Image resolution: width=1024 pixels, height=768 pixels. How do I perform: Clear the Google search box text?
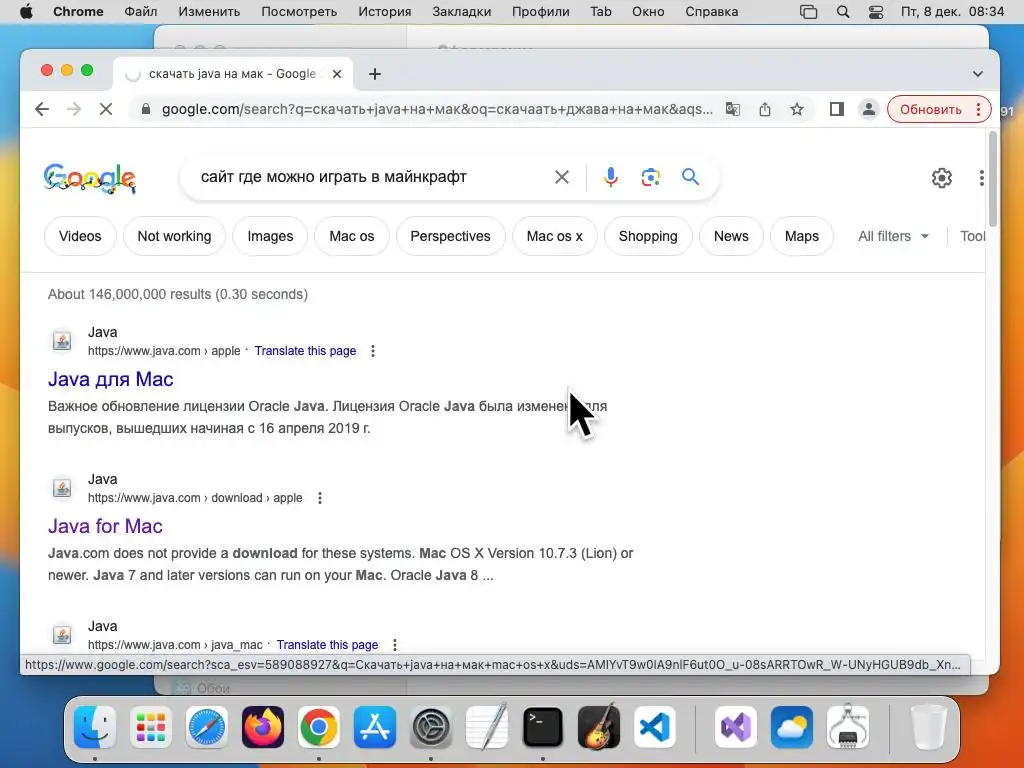pyautogui.click(x=562, y=177)
